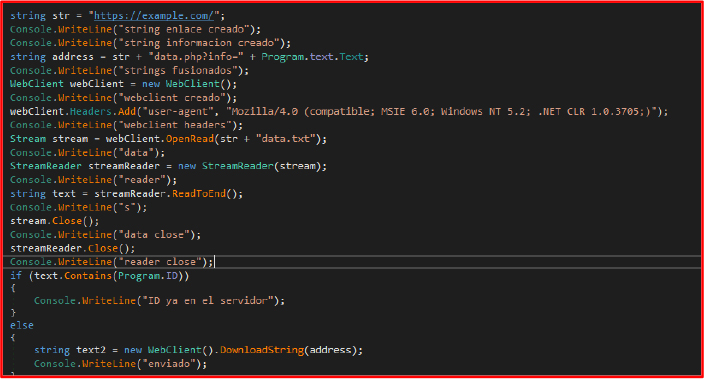Select the Headers.Add method

tap(103, 111)
